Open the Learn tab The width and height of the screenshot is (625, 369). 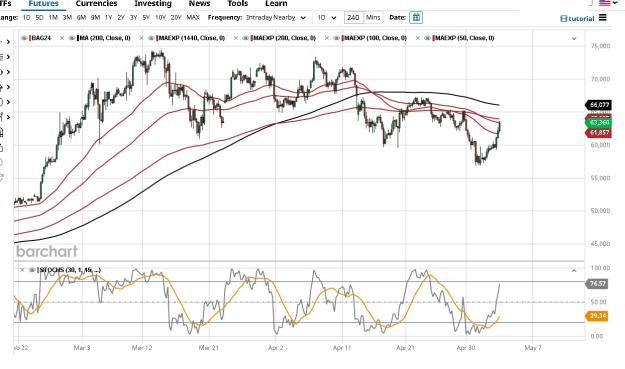(x=276, y=4)
